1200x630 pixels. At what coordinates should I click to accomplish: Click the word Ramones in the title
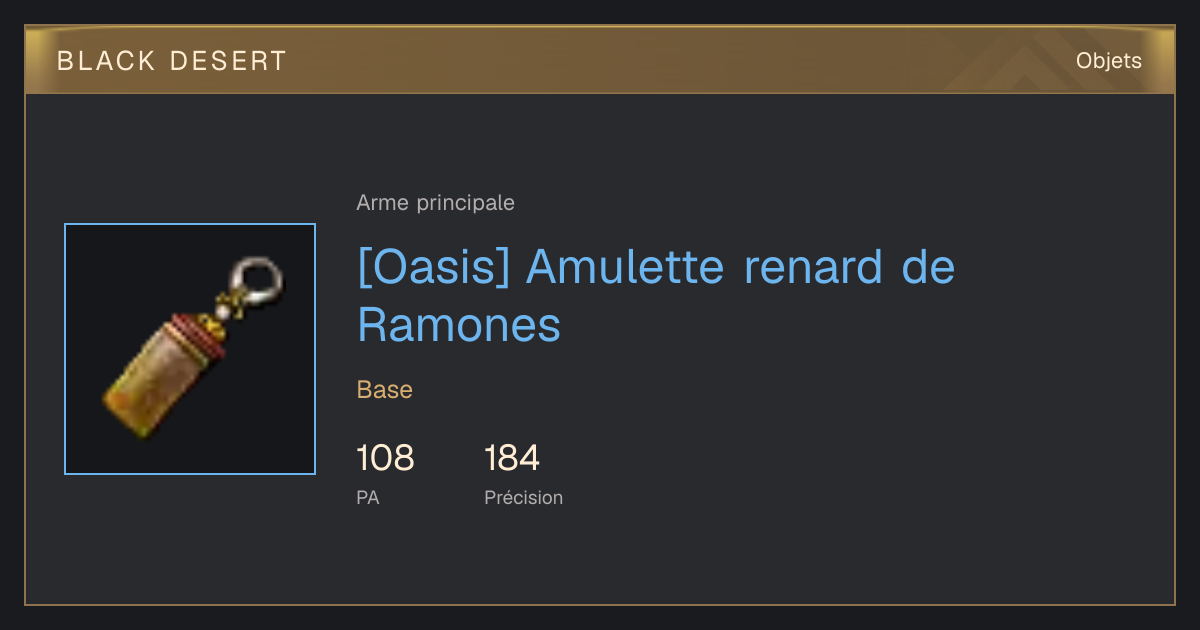[x=459, y=325]
